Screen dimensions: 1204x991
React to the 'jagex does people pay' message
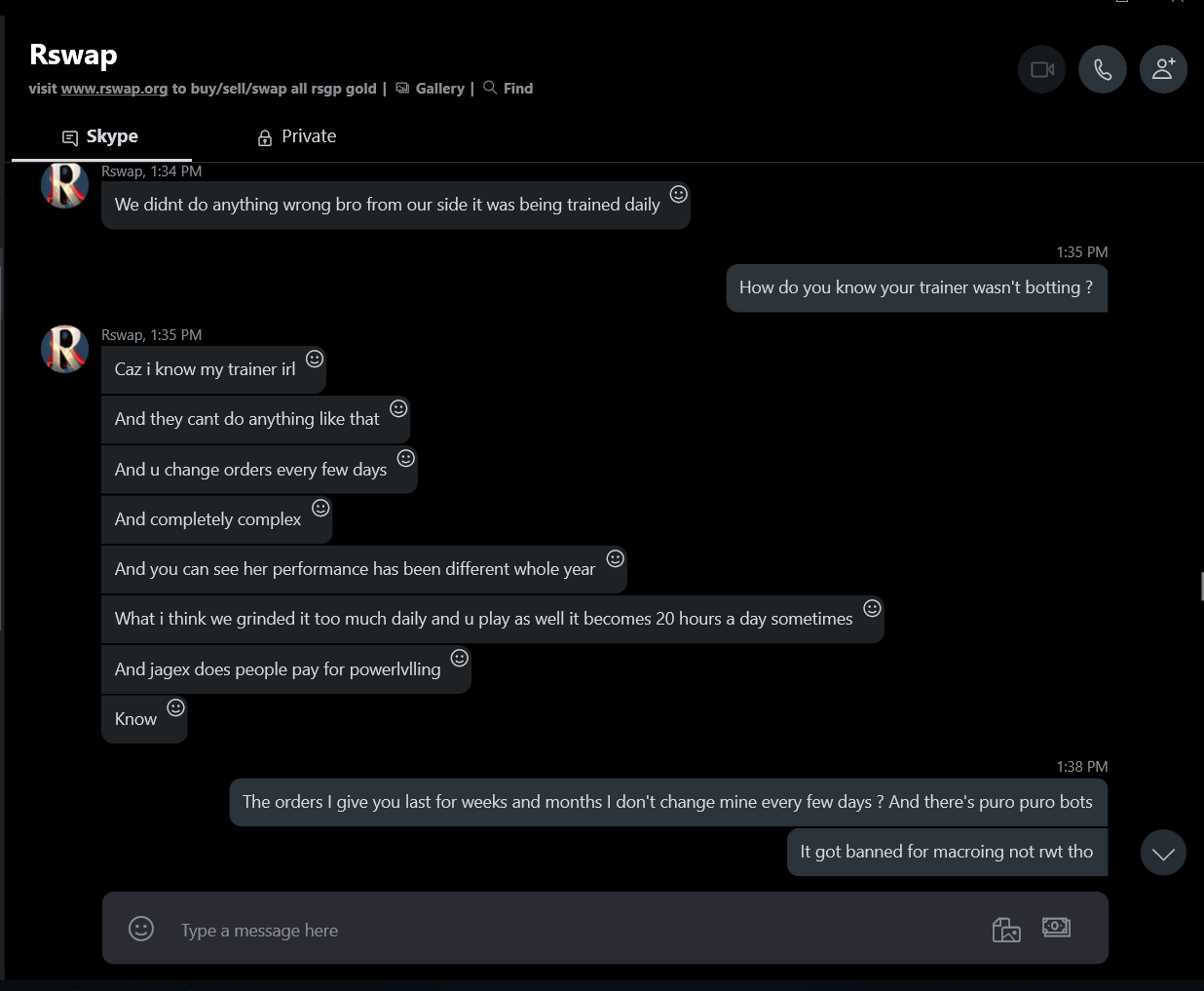coord(460,658)
